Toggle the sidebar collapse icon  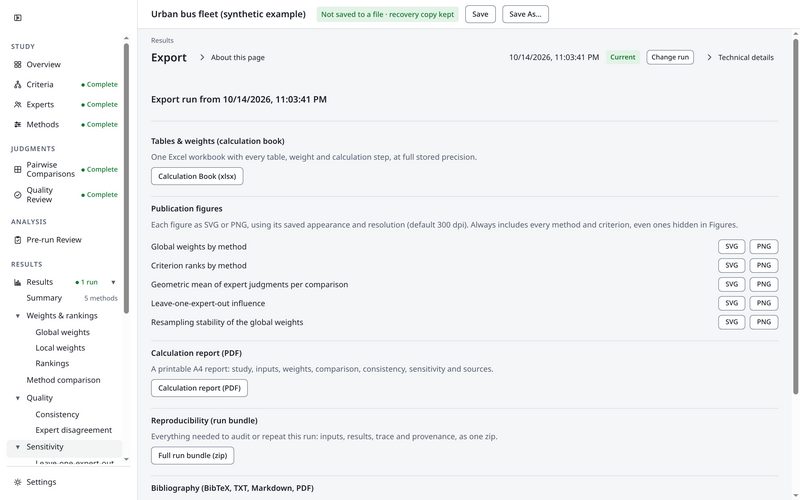pos(18,18)
